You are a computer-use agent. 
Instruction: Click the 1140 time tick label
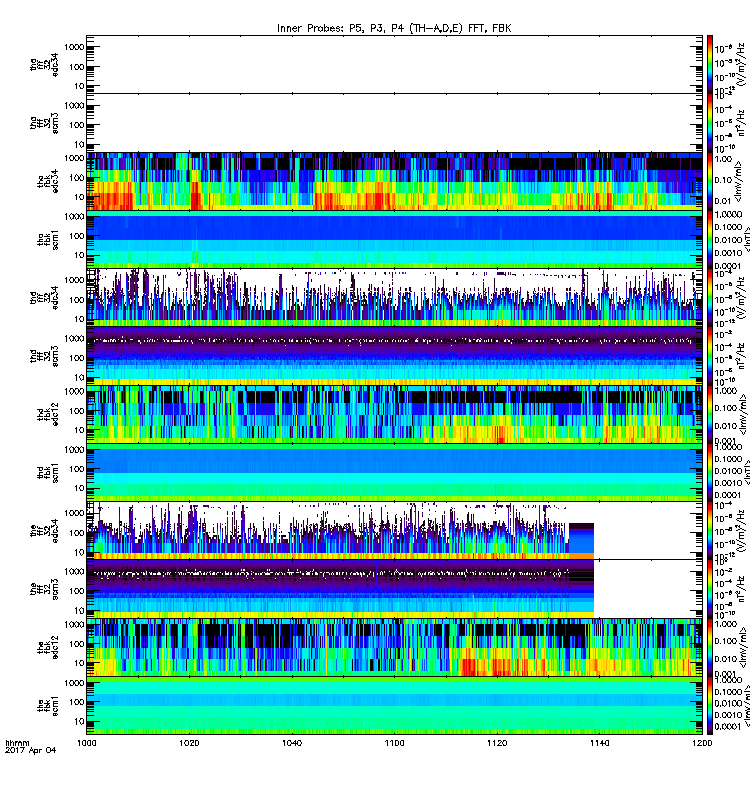[599, 743]
